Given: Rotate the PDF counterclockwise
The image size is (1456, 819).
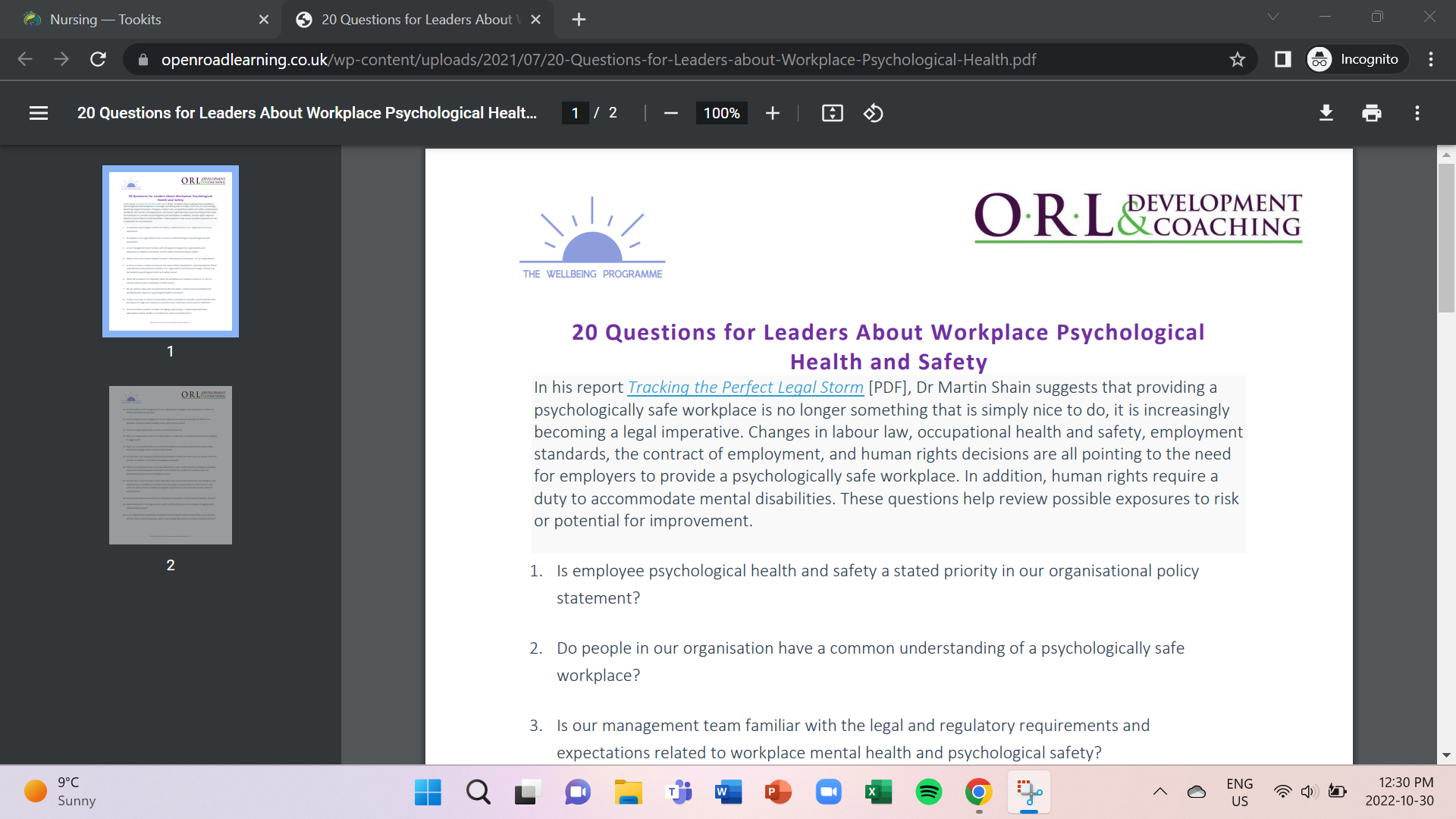Looking at the screenshot, I should (x=873, y=113).
